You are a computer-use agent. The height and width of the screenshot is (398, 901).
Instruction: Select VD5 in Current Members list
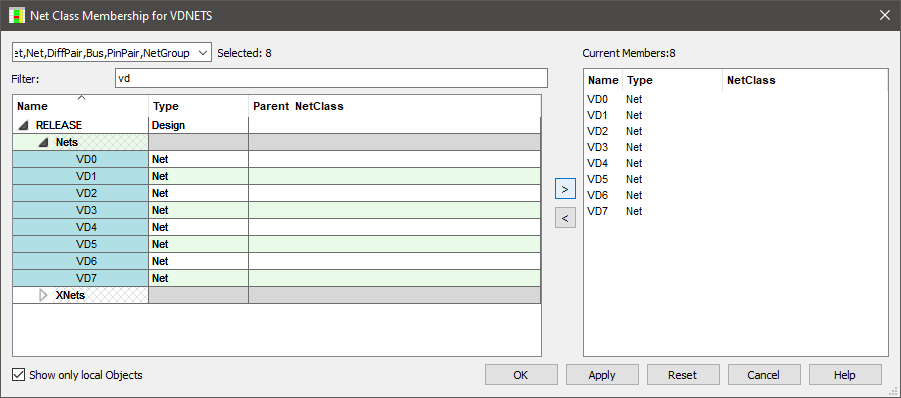pyautogui.click(x=598, y=179)
